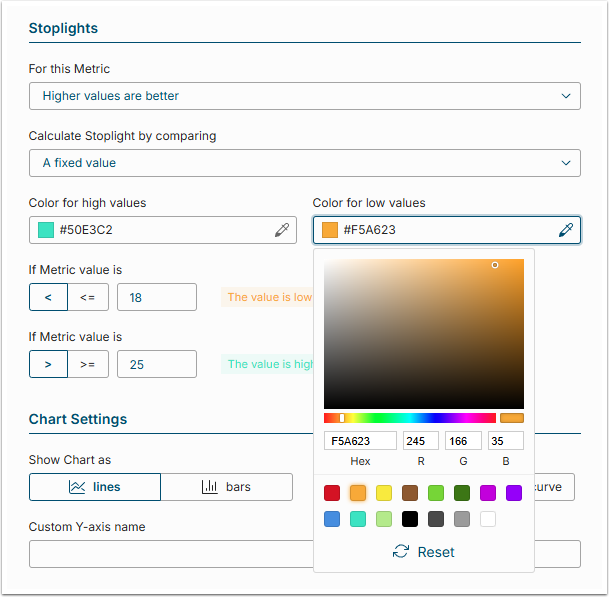Image resolution: width=609 pixels, height=597 pixels.
Task: Click the Reset refresh icon
Action: [400, 552]
